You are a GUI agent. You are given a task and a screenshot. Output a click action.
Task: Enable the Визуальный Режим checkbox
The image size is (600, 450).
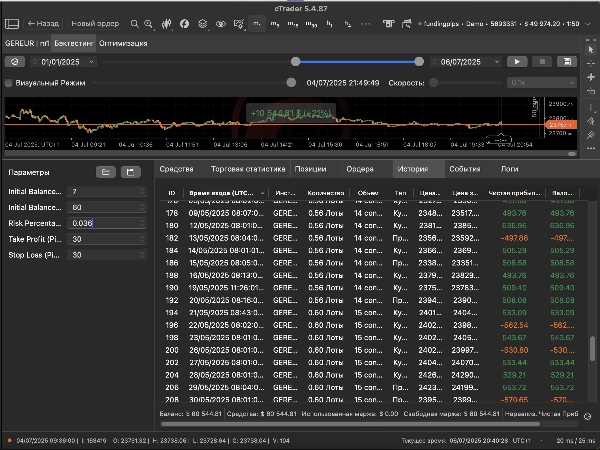tap(10, 83)
